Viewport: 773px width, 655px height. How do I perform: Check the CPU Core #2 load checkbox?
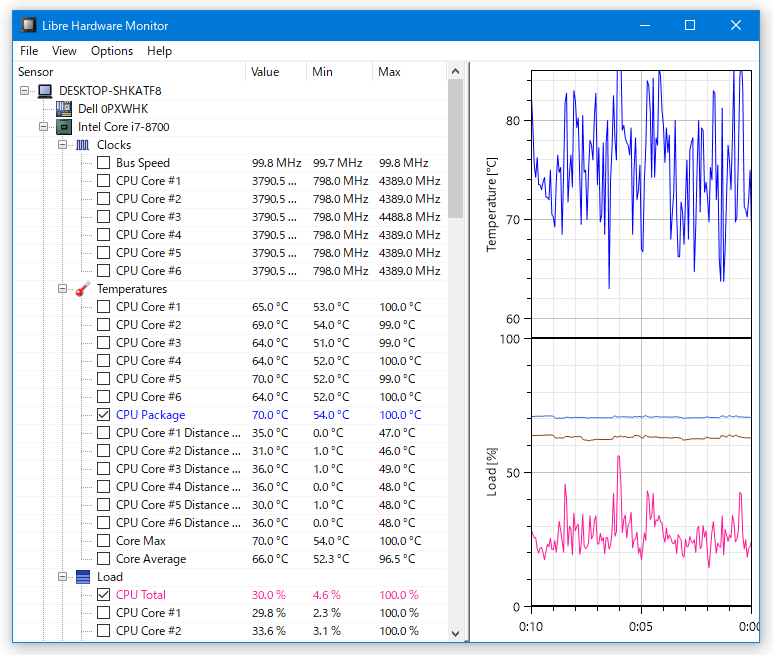point(104,630)
